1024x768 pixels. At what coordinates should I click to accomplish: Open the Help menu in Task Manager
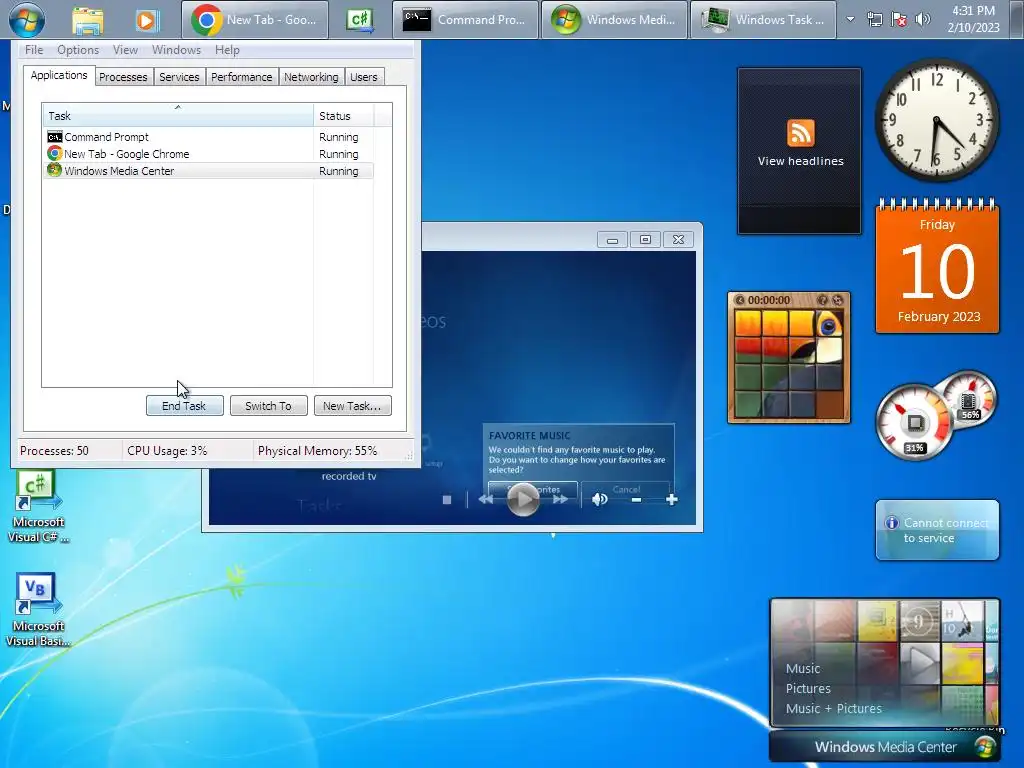227,50
